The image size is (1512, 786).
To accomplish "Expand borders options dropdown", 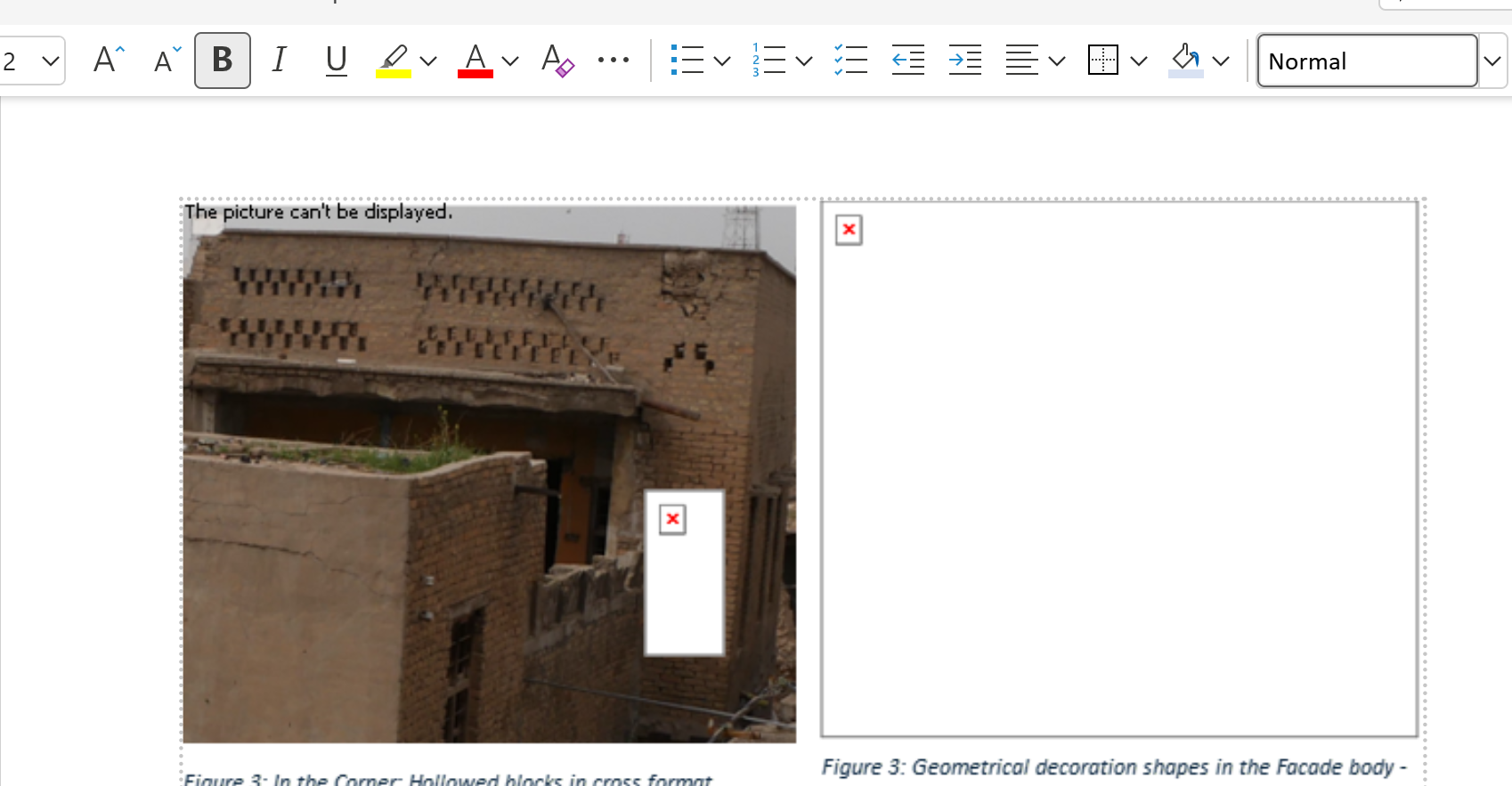I will coord(1139,61).
